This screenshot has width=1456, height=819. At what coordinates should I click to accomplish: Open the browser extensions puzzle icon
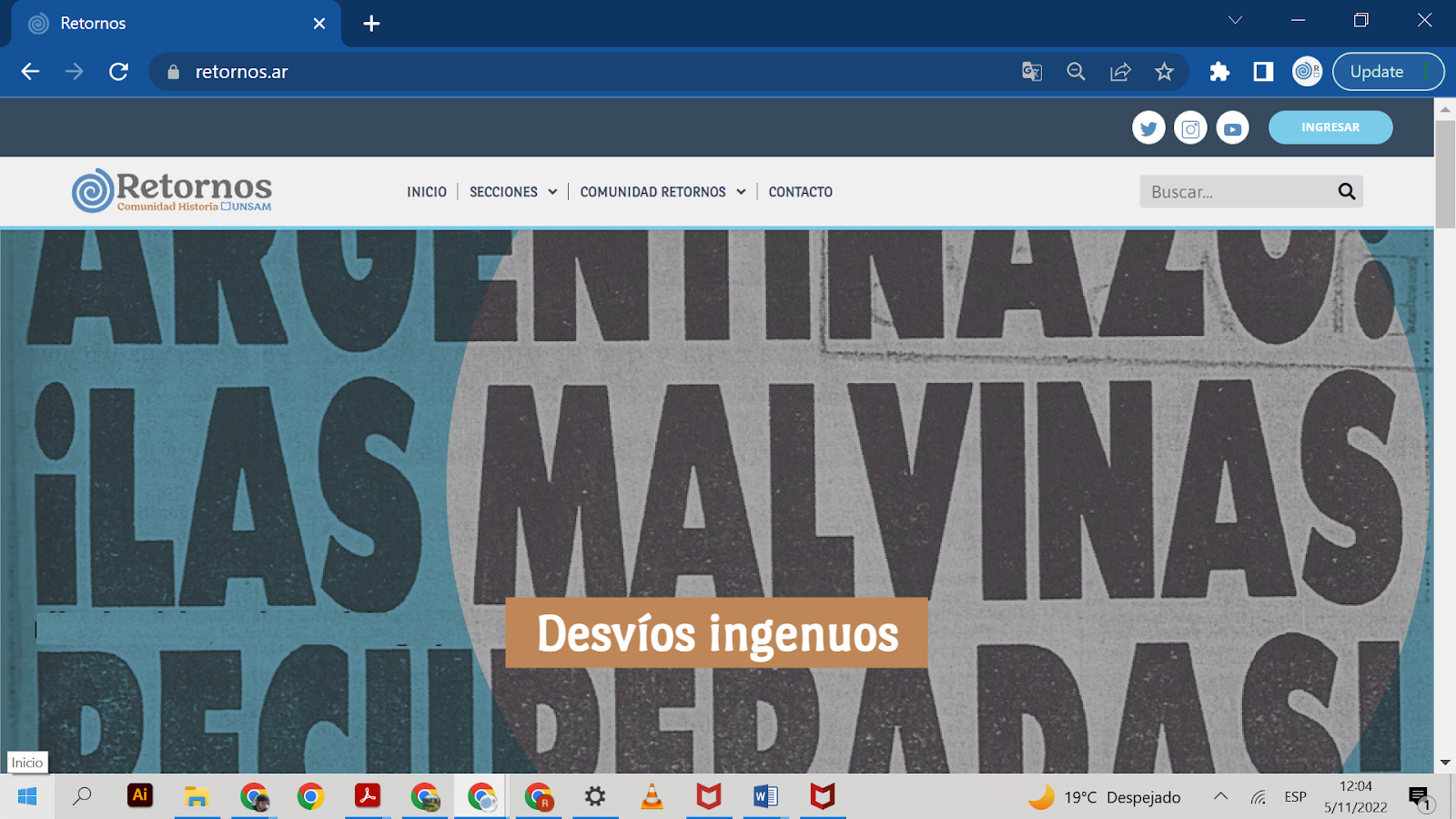[x=1219, y=72]
